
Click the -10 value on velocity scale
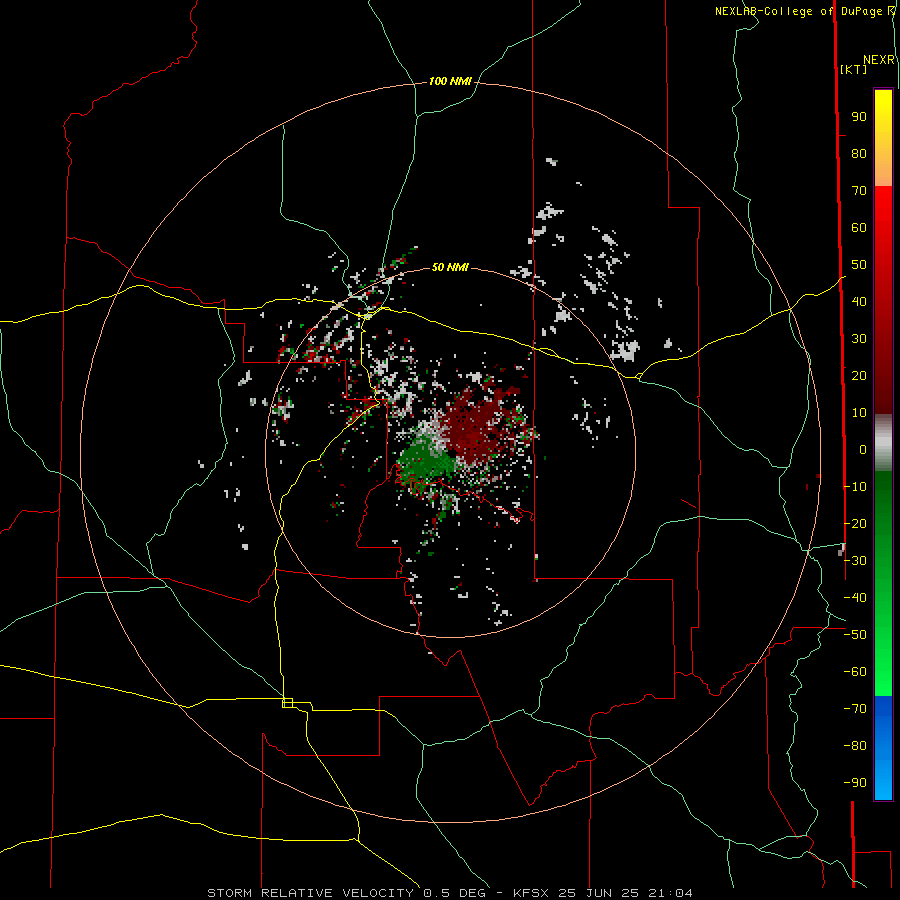point(855,487)
